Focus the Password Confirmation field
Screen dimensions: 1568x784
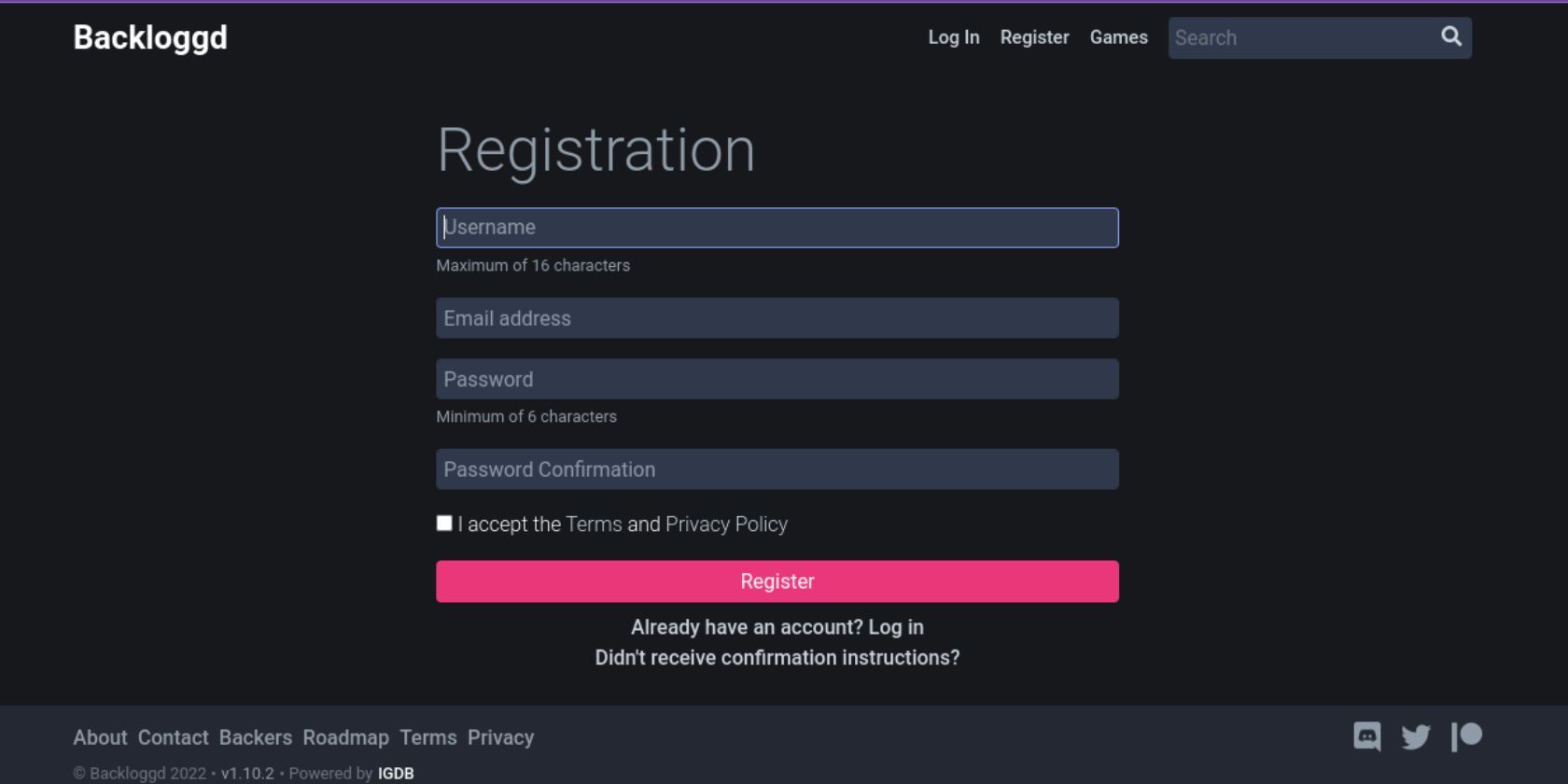pyautogui.click(x=777, y=469)
